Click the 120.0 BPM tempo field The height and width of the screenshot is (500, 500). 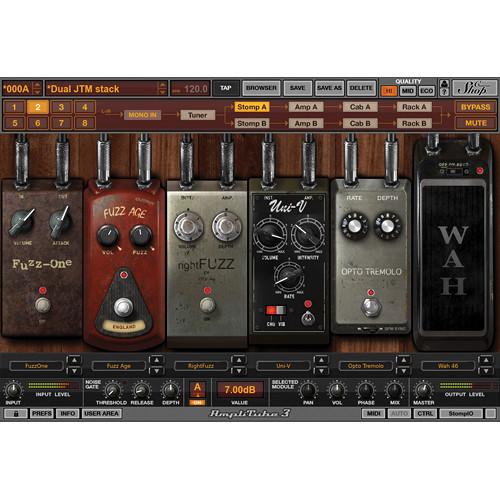click(190, 89)
